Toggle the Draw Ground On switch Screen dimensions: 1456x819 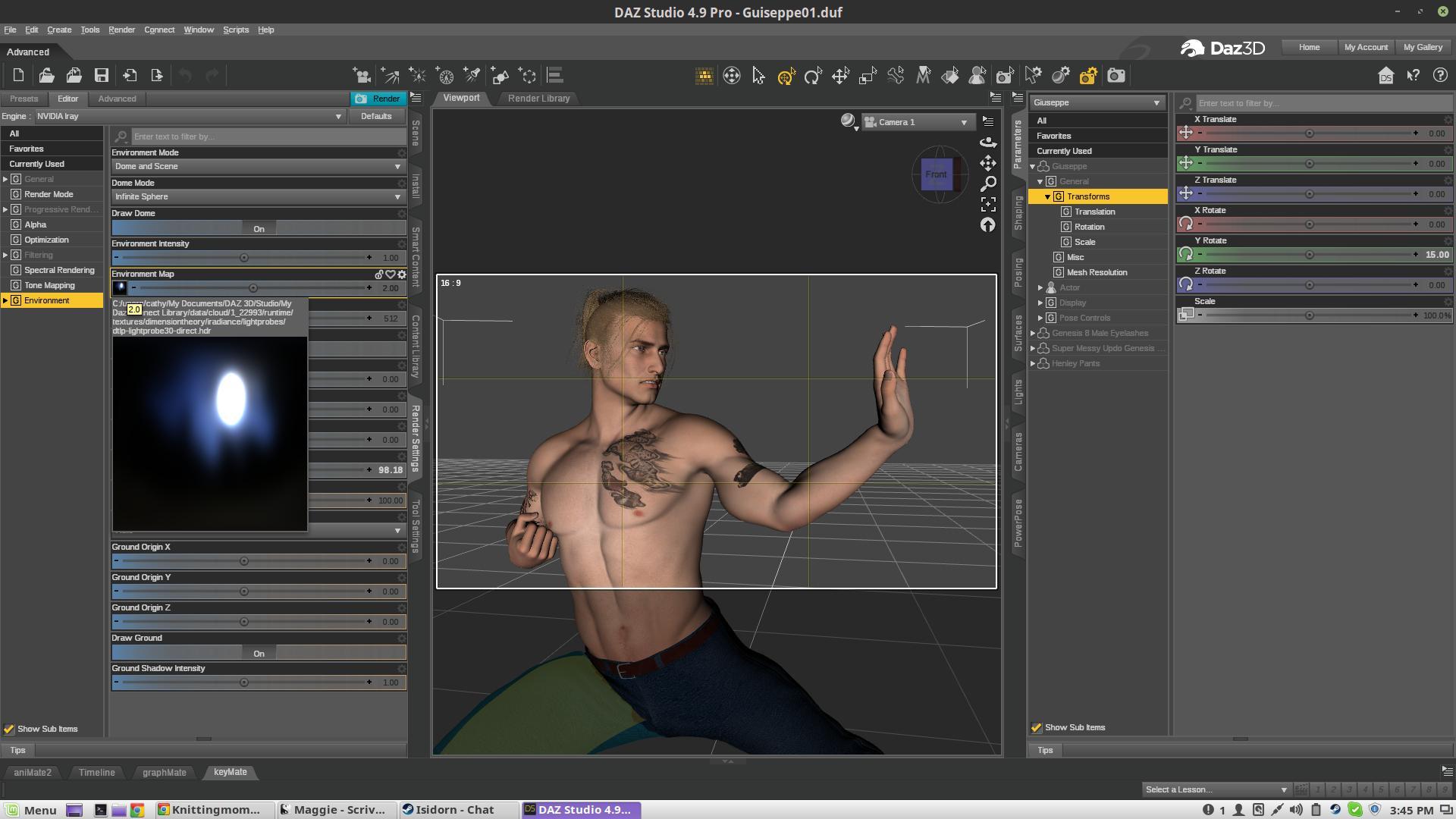259,653
